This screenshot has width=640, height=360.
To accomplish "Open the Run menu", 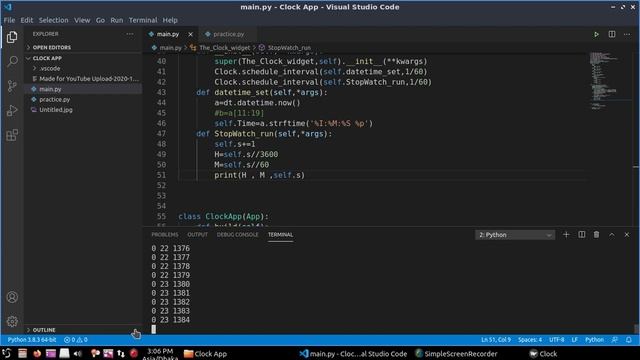I will click(116, 20).
